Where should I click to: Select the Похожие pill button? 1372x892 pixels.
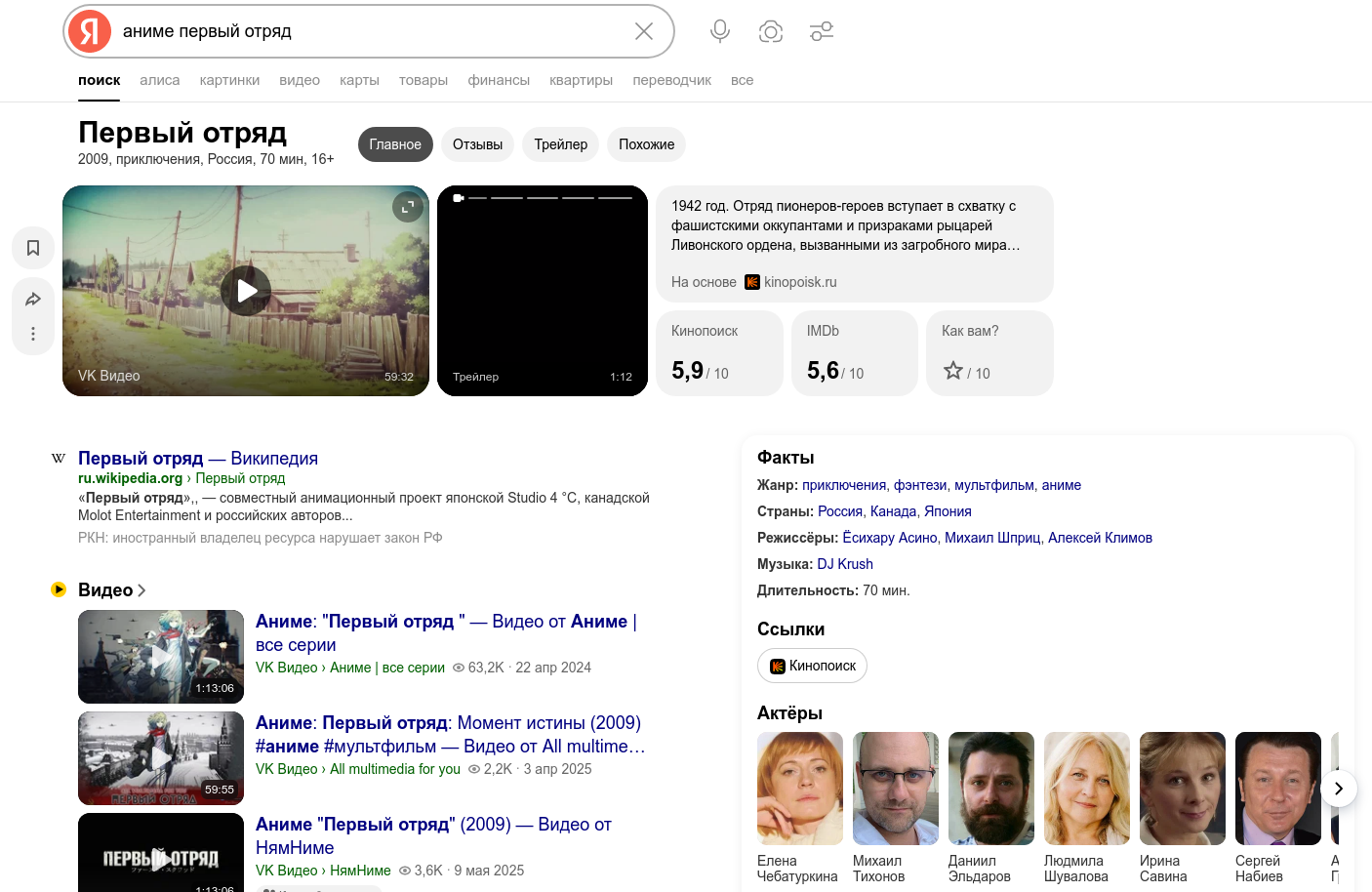pos(646,144)
